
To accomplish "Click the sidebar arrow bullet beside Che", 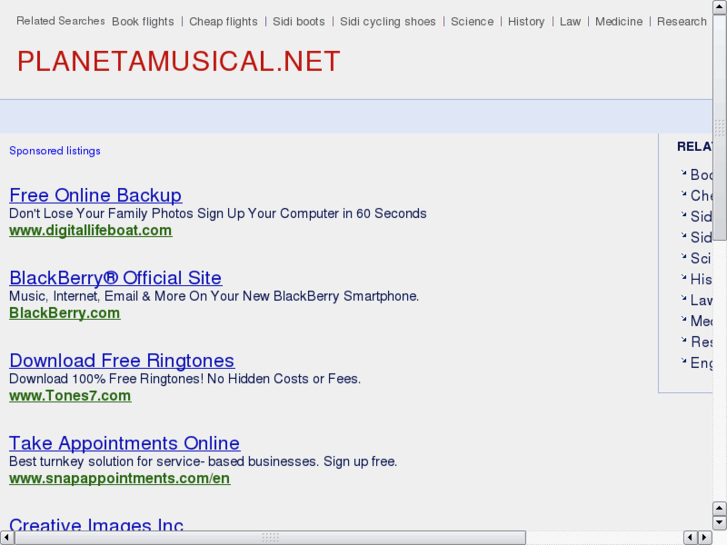I will [683, 194].
